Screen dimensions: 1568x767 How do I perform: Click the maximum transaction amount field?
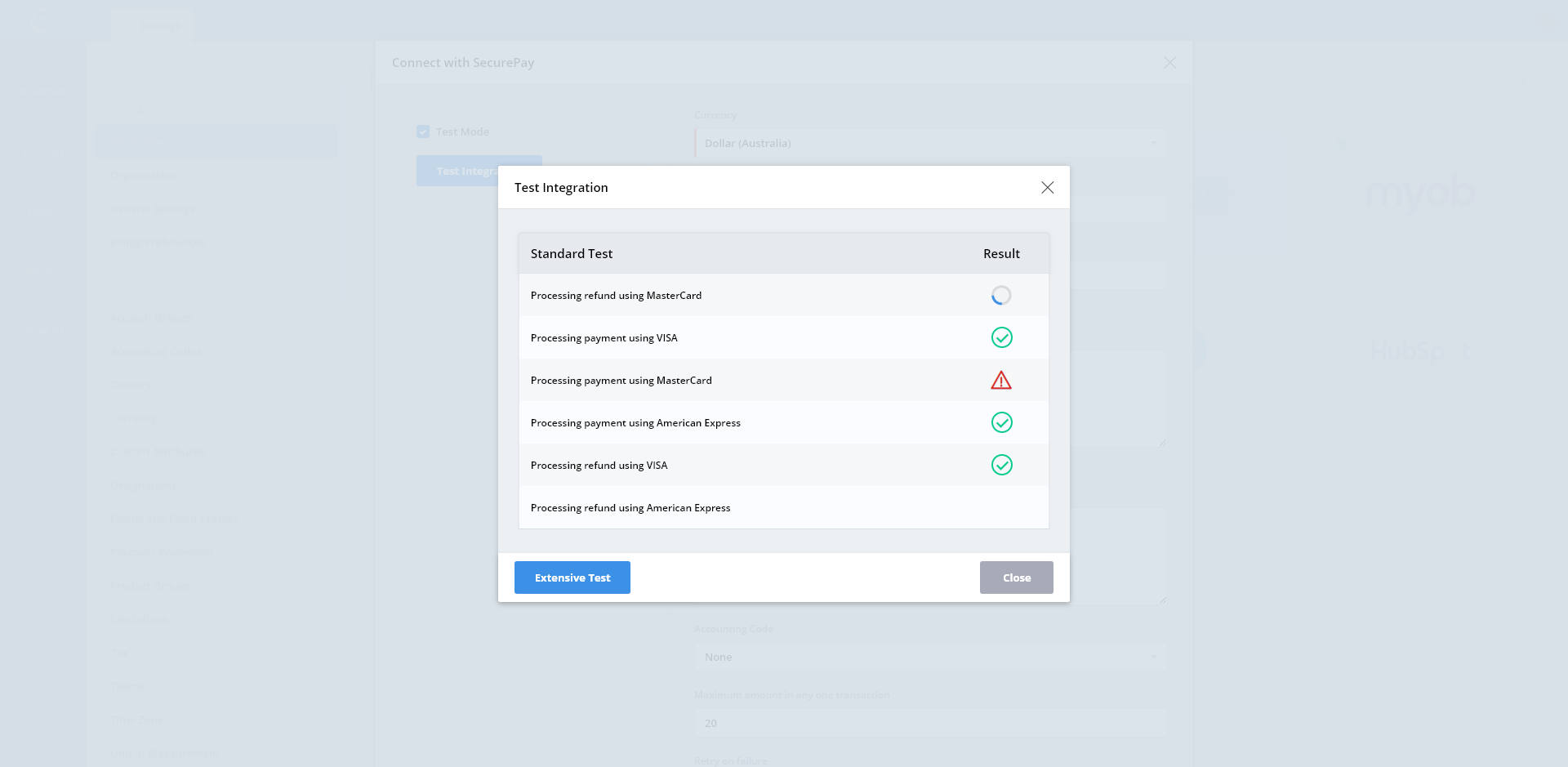[929, 723]
